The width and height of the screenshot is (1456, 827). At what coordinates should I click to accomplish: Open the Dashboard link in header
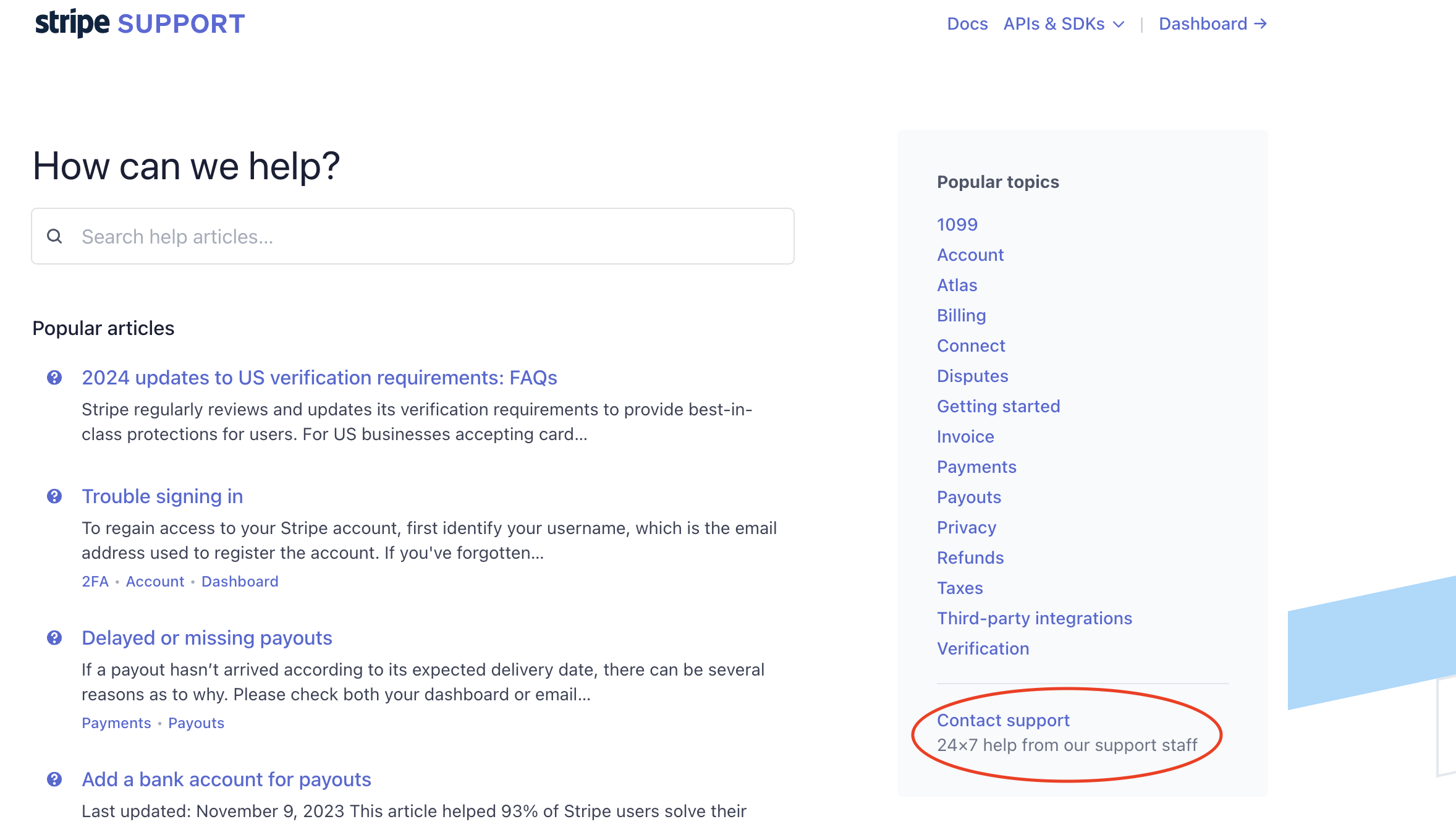click(x=1203, y=23)
